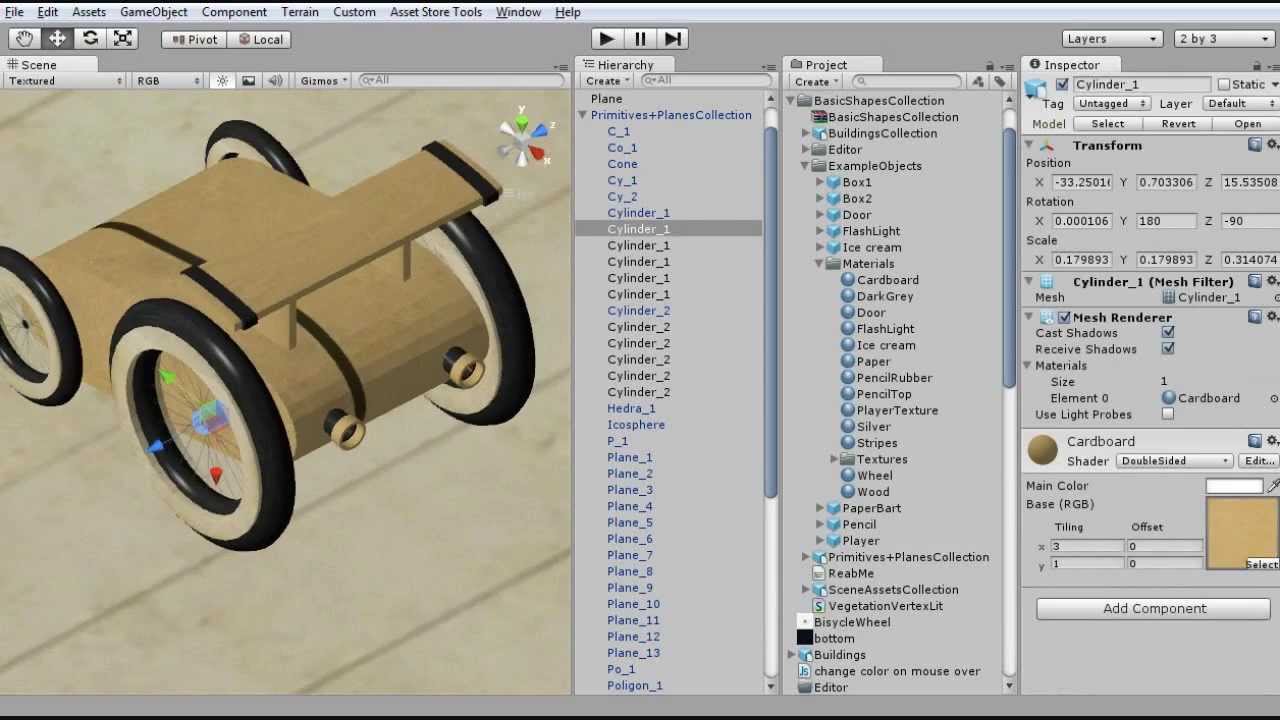Toggle scene lighting sun icon
Viewport: 1280px width, 720px height.
(x=223, y=81)
